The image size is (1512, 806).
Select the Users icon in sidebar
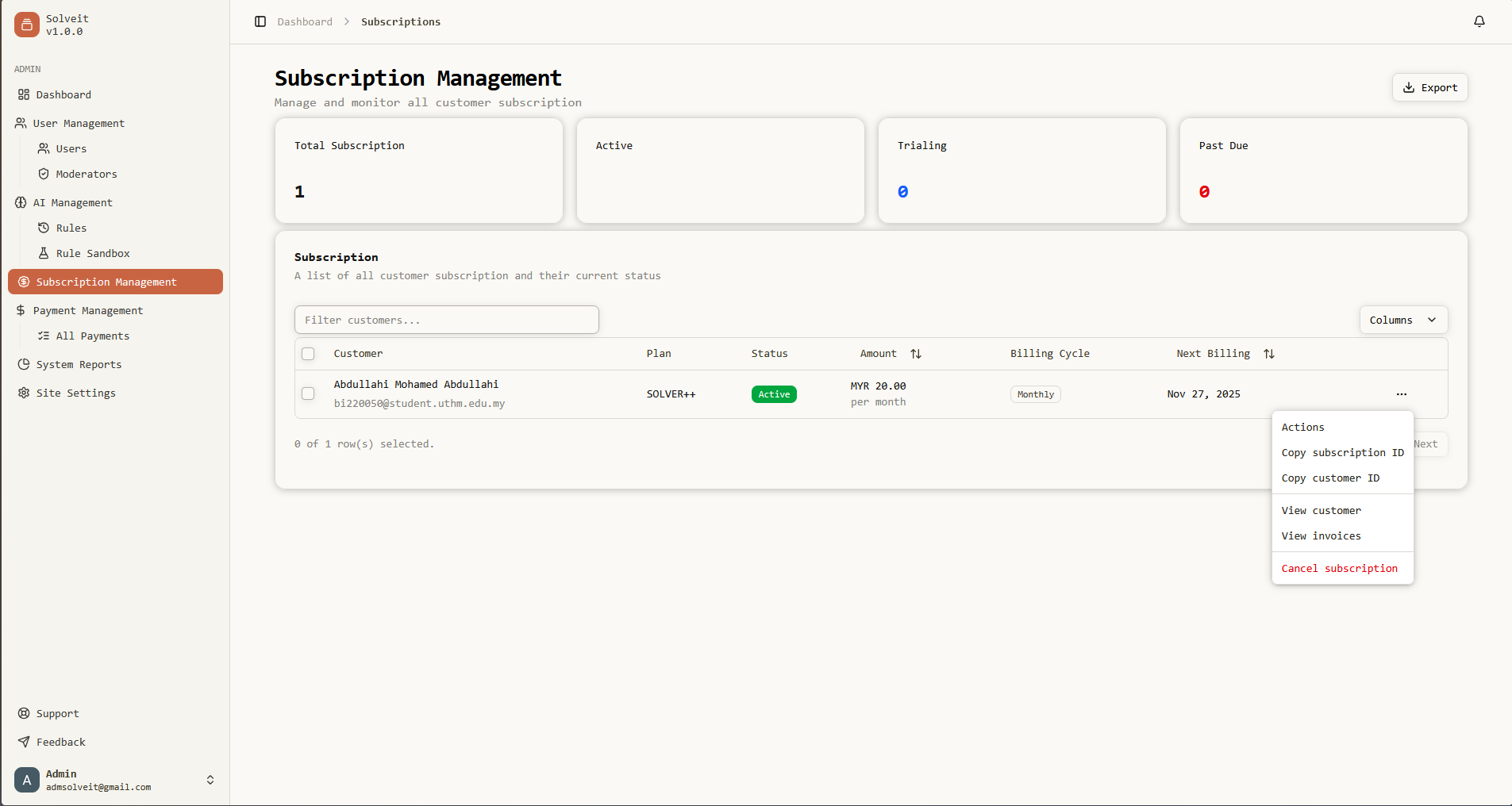pos(43,148)
